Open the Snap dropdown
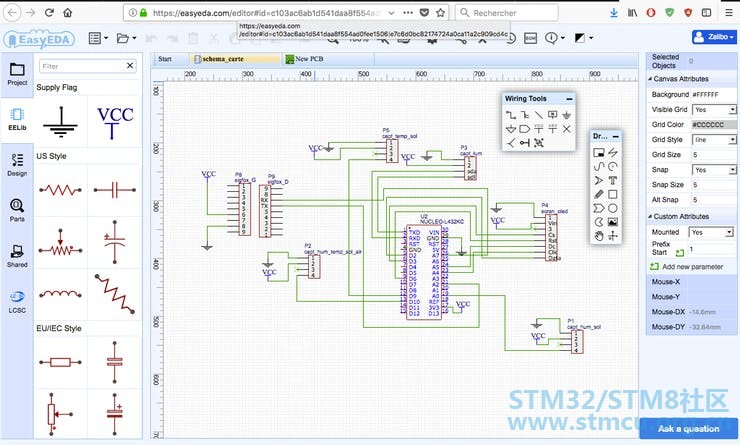Screen dimensions: 740x445 tap(714, 170)
